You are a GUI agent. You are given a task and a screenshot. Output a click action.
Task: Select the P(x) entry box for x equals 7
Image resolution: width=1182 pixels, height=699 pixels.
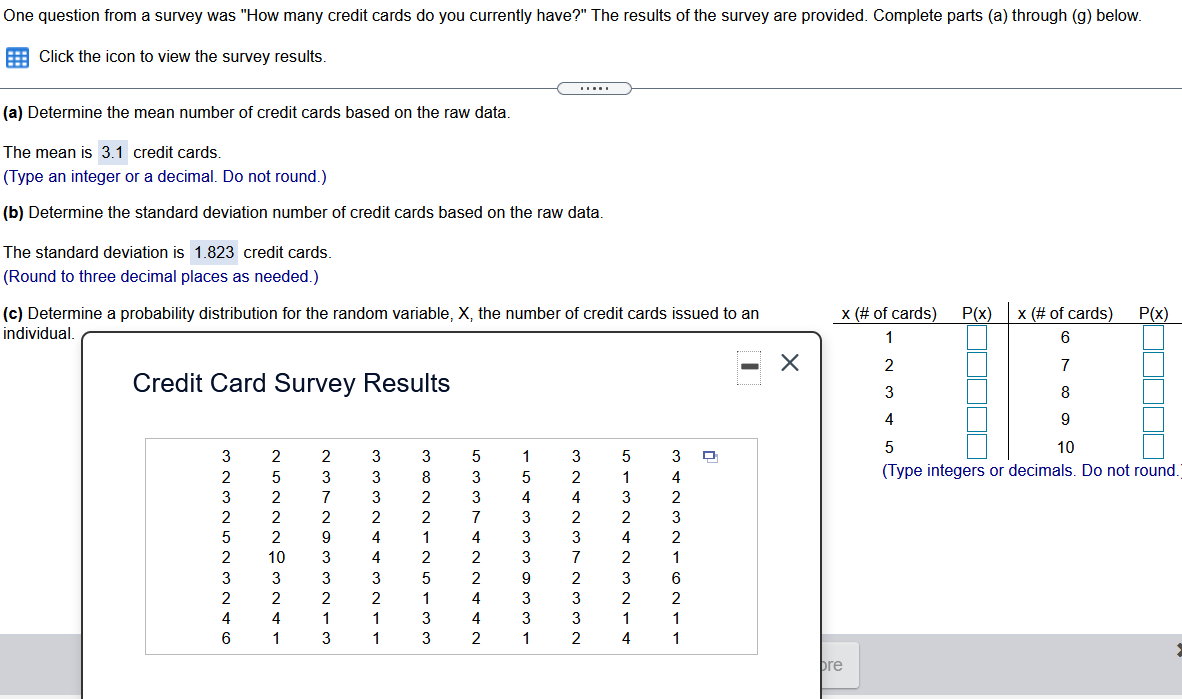tap(1153, 364)
